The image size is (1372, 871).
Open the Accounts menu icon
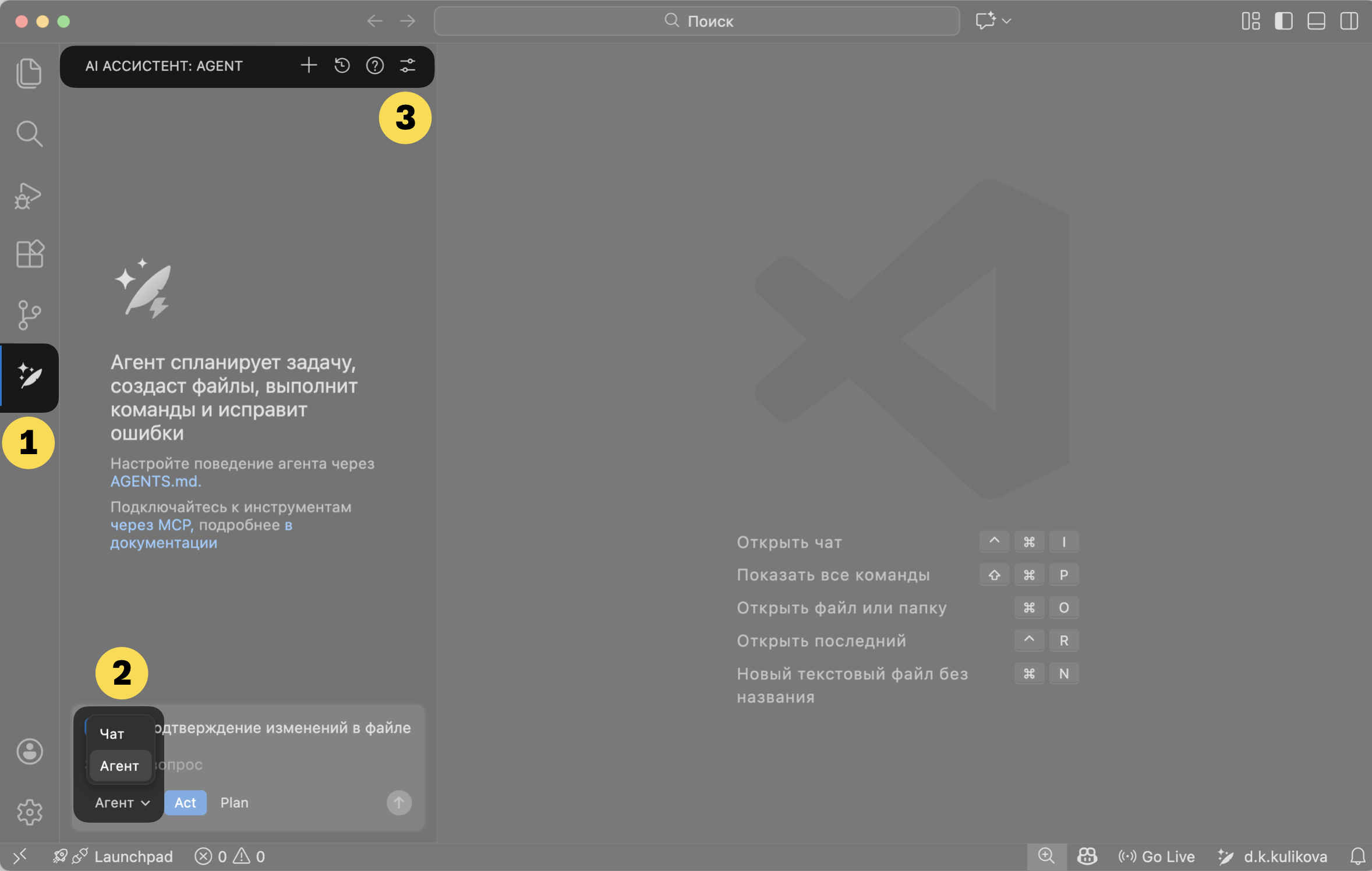(x=29, y=751)
